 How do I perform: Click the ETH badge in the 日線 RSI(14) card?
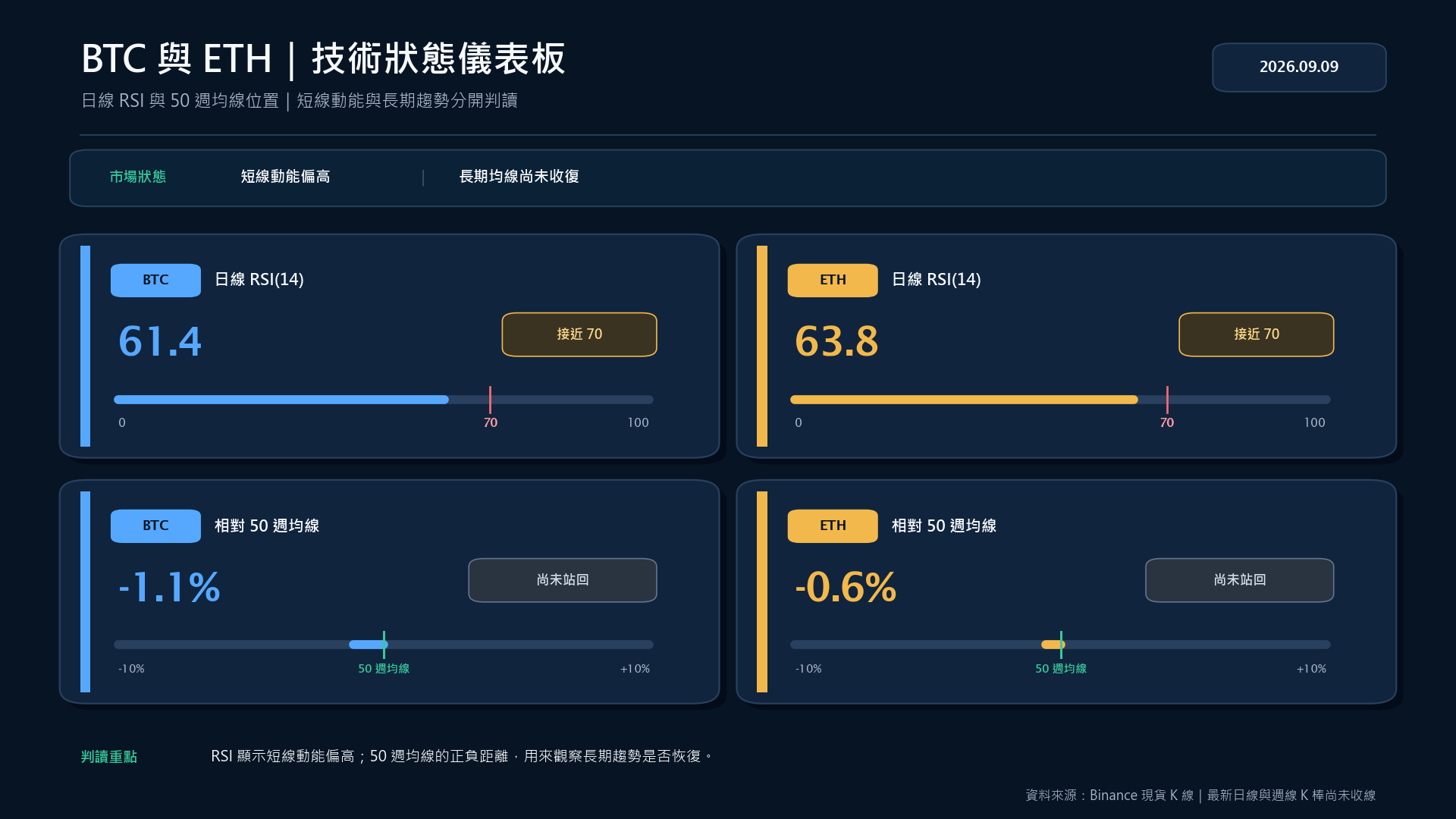[x=833, y=280]
